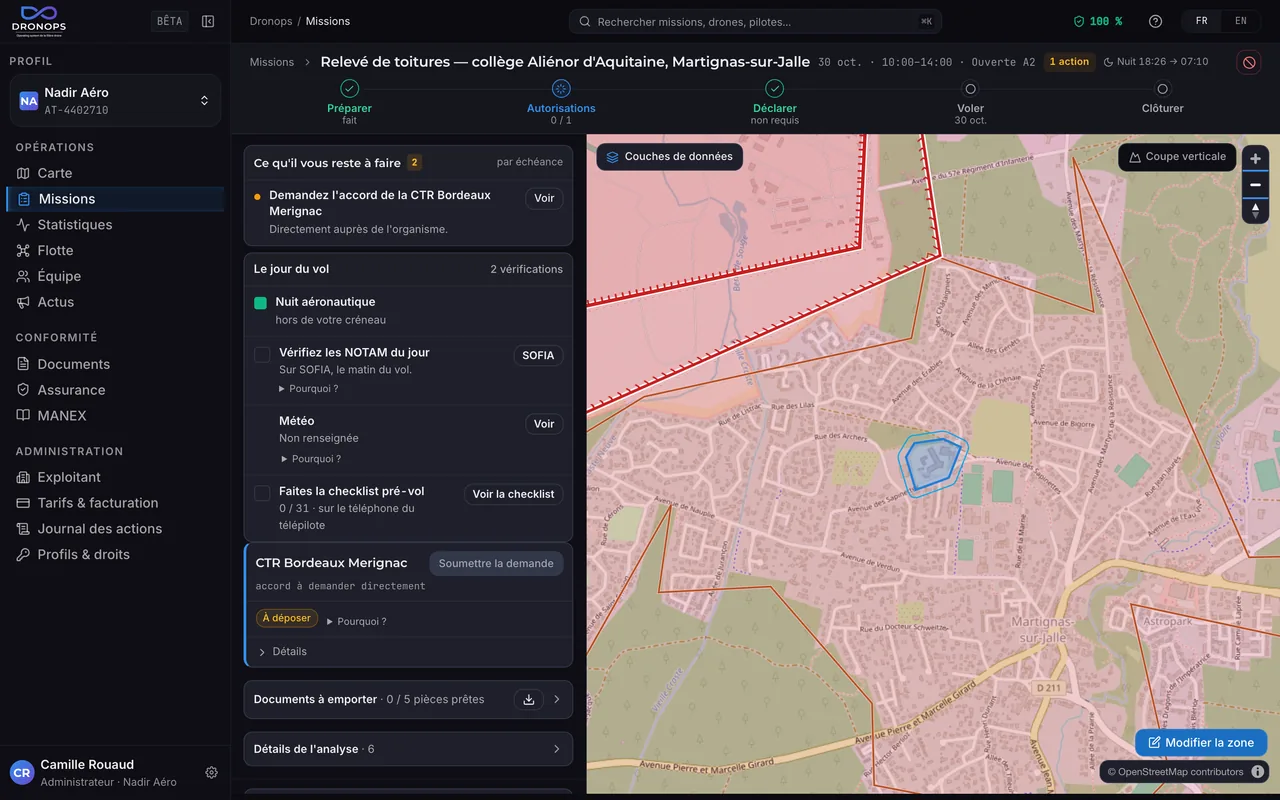Click Modifier la zone on the map
This screenshot has width=1280, height=800.
1201,742
